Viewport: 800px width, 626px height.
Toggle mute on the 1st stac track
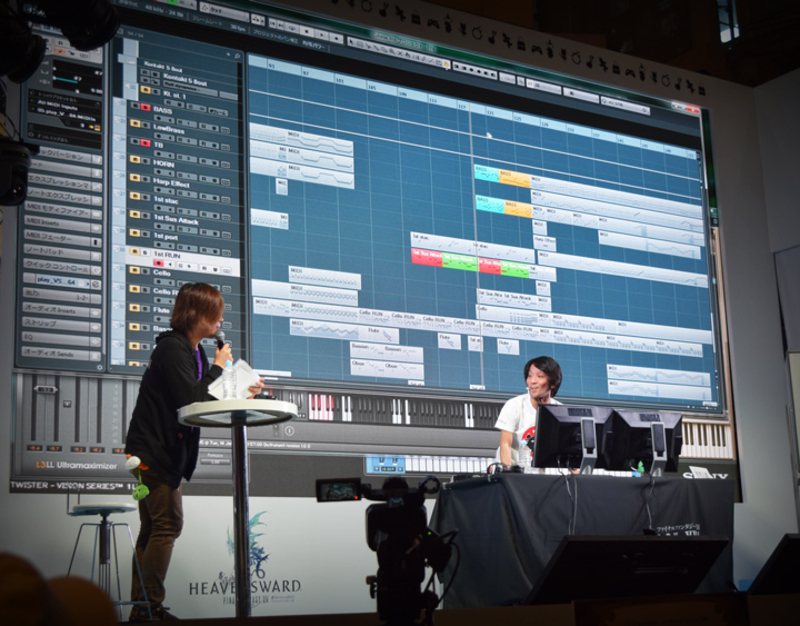tap(135, 196)
